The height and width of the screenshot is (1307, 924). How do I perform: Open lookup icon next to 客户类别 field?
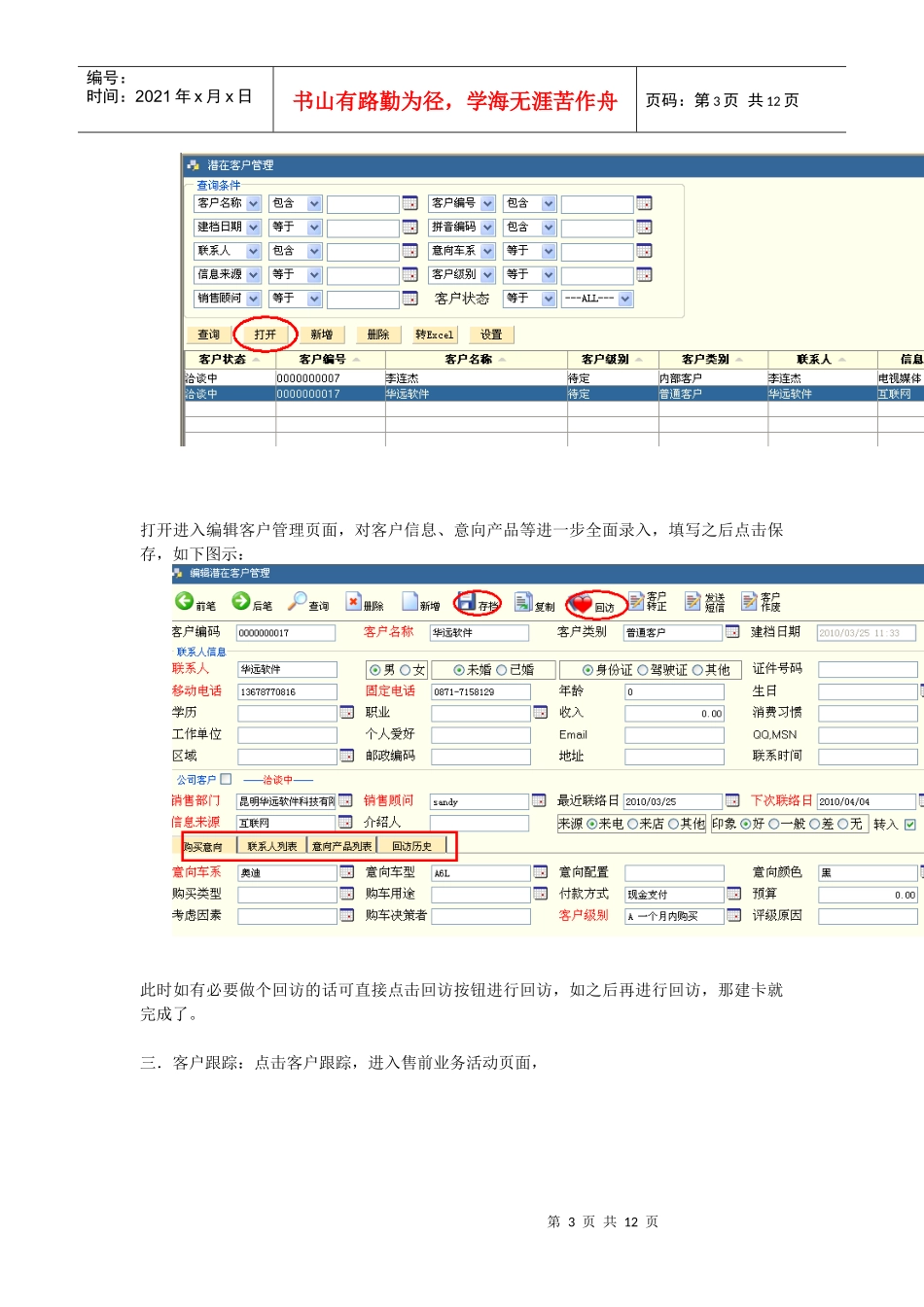point(732,632)
